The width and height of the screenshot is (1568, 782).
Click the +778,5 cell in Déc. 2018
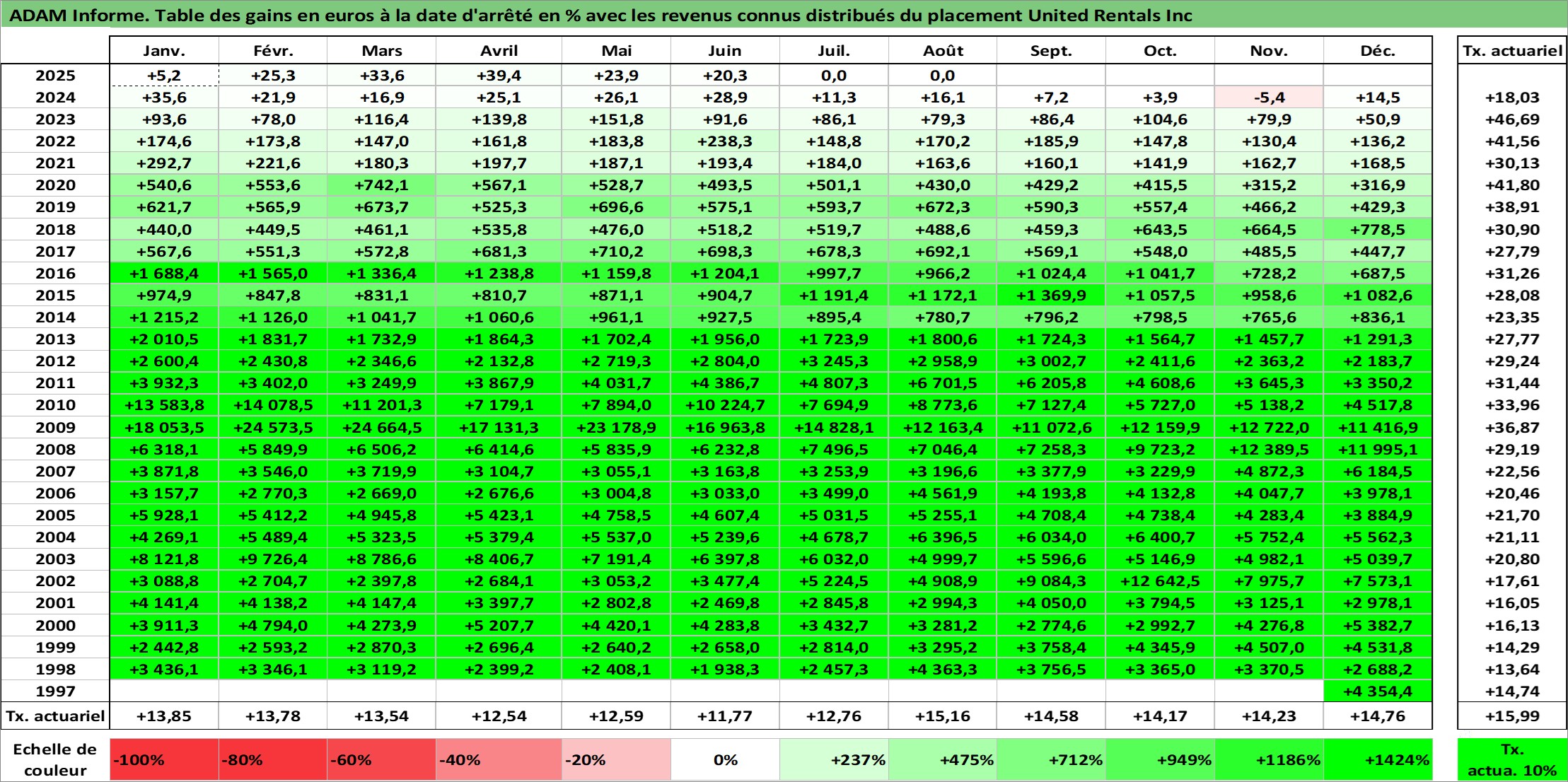[1378, 229]
